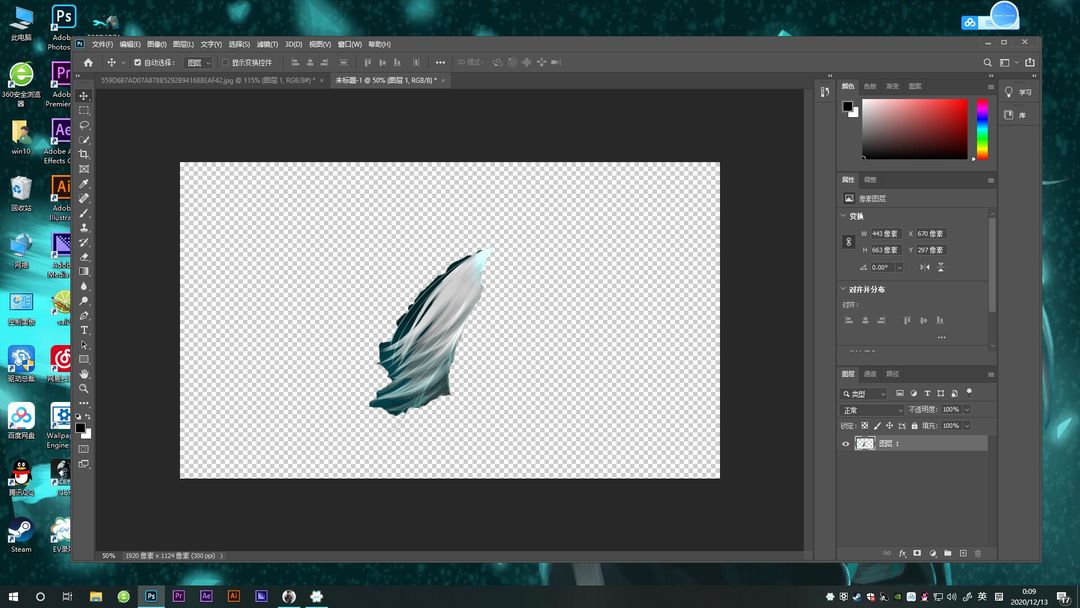Adjust the rainbow hue slider
The height and width of the screenshot is (608, 1080).
[x=982, y=129]
